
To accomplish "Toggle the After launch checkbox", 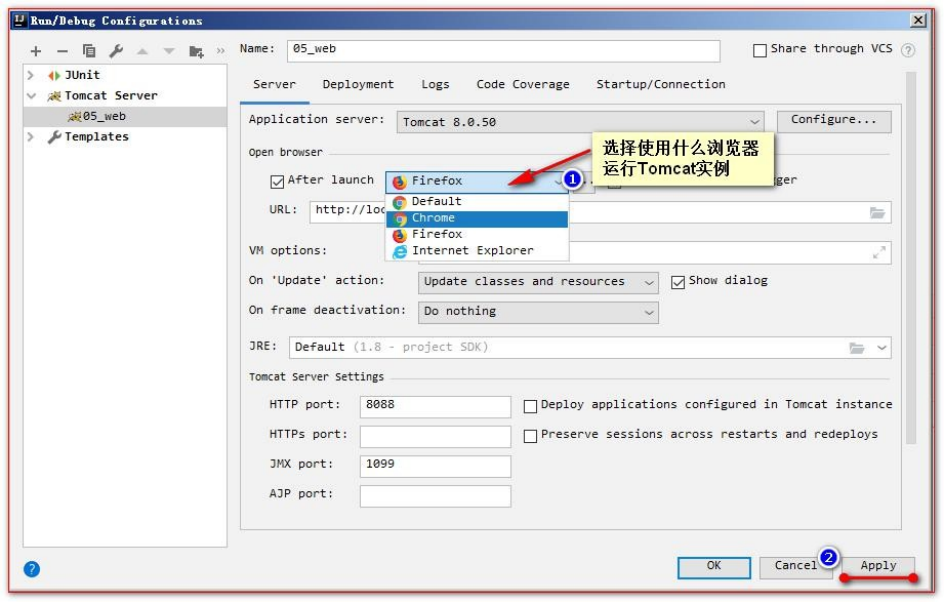I will pos(277,181).
